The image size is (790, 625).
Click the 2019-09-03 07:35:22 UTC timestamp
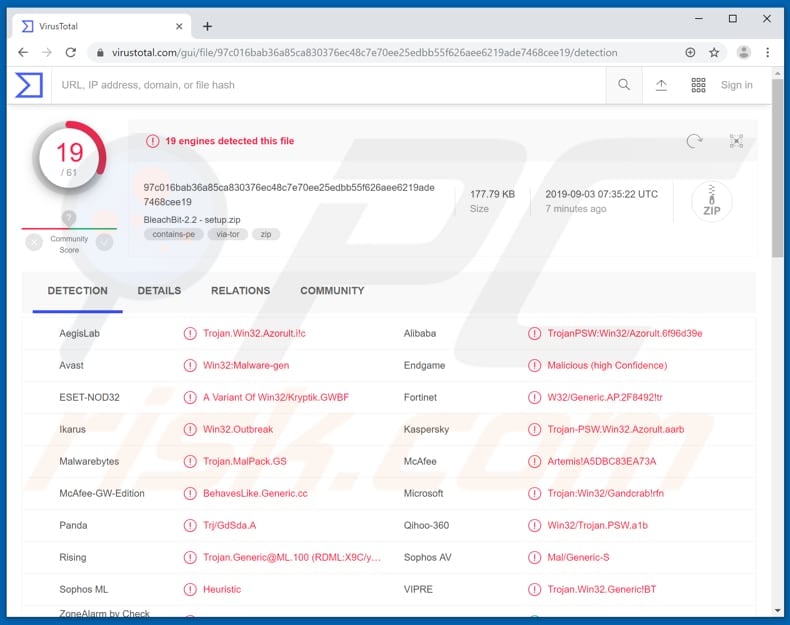pos(602,194)
